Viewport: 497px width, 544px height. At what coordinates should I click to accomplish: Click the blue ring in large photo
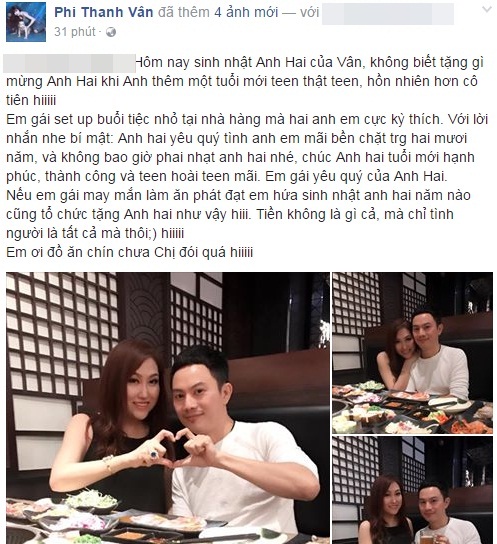154,453
